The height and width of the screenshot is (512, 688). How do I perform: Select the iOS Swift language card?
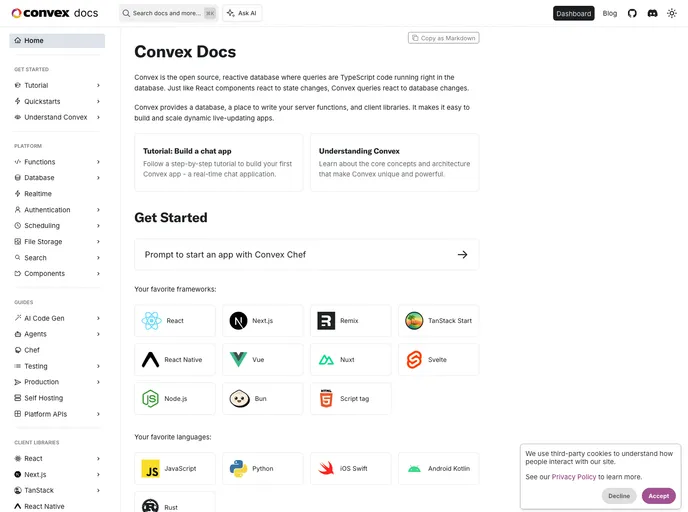(x=350, y=468)
